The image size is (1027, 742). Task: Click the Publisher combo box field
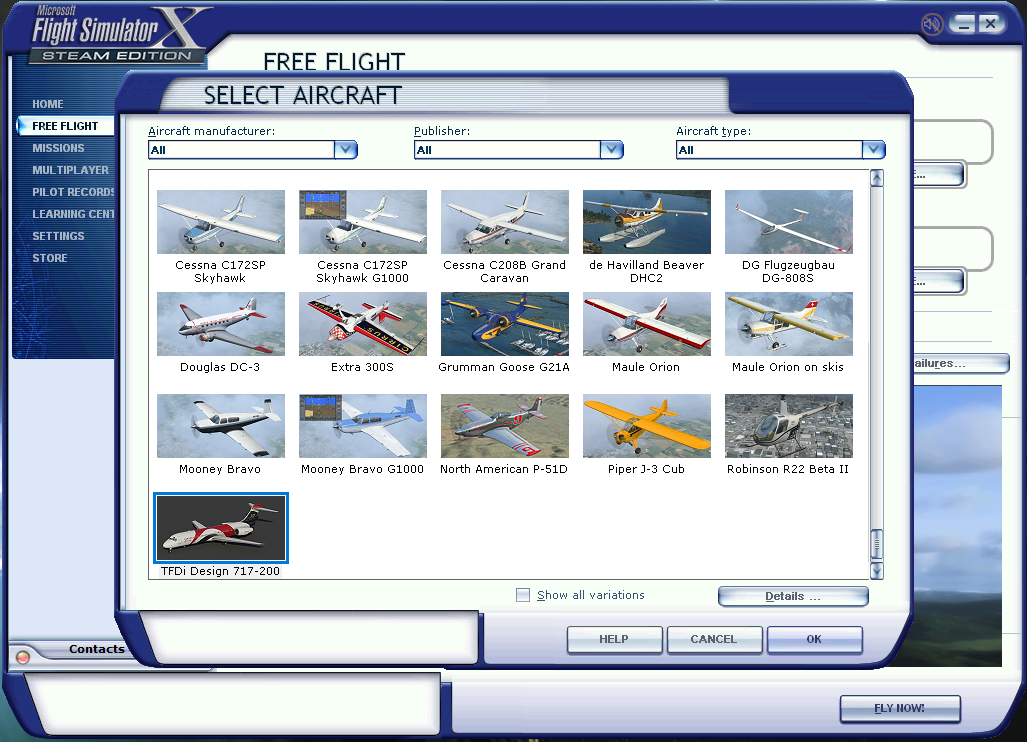pos(519,150)
